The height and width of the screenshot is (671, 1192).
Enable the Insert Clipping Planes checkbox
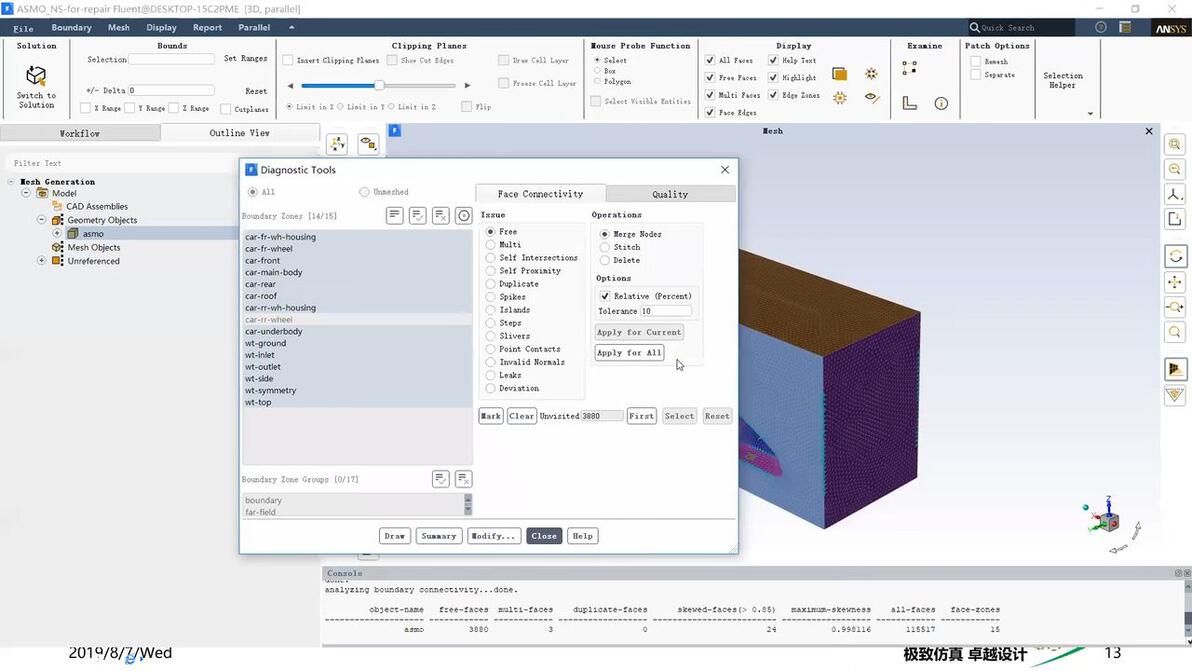[x=288, y=60]
